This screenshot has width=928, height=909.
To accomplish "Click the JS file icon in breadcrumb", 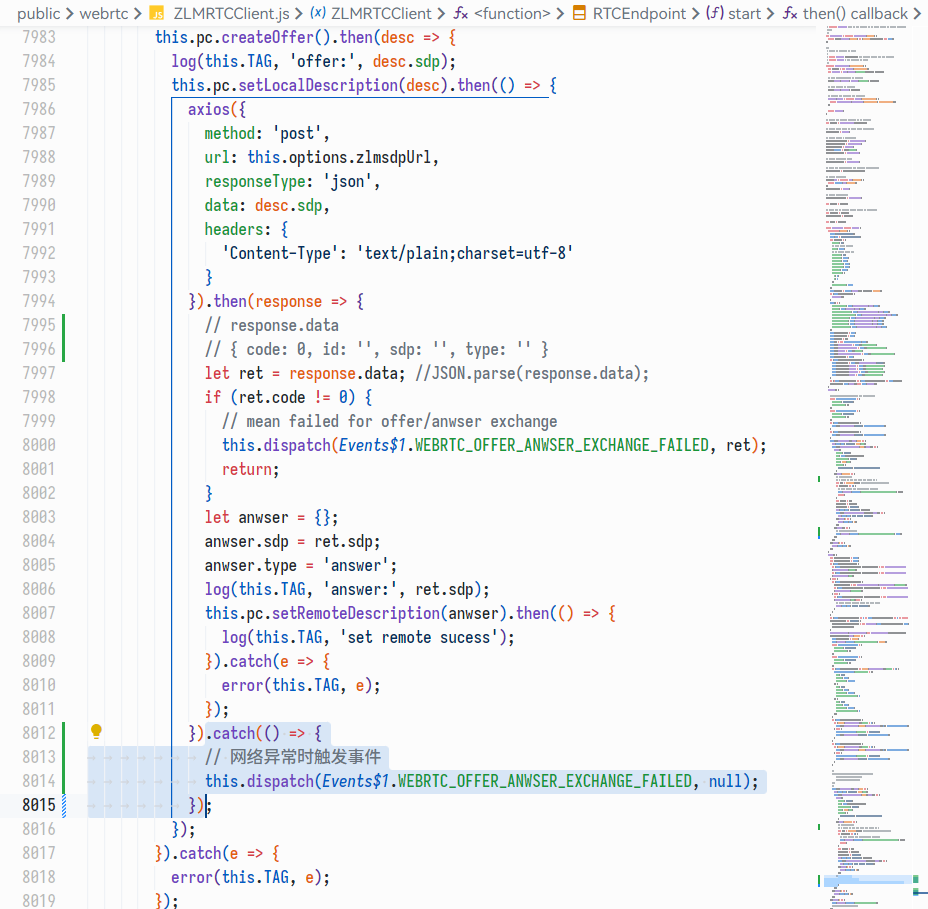I will [x=157, y=13].
